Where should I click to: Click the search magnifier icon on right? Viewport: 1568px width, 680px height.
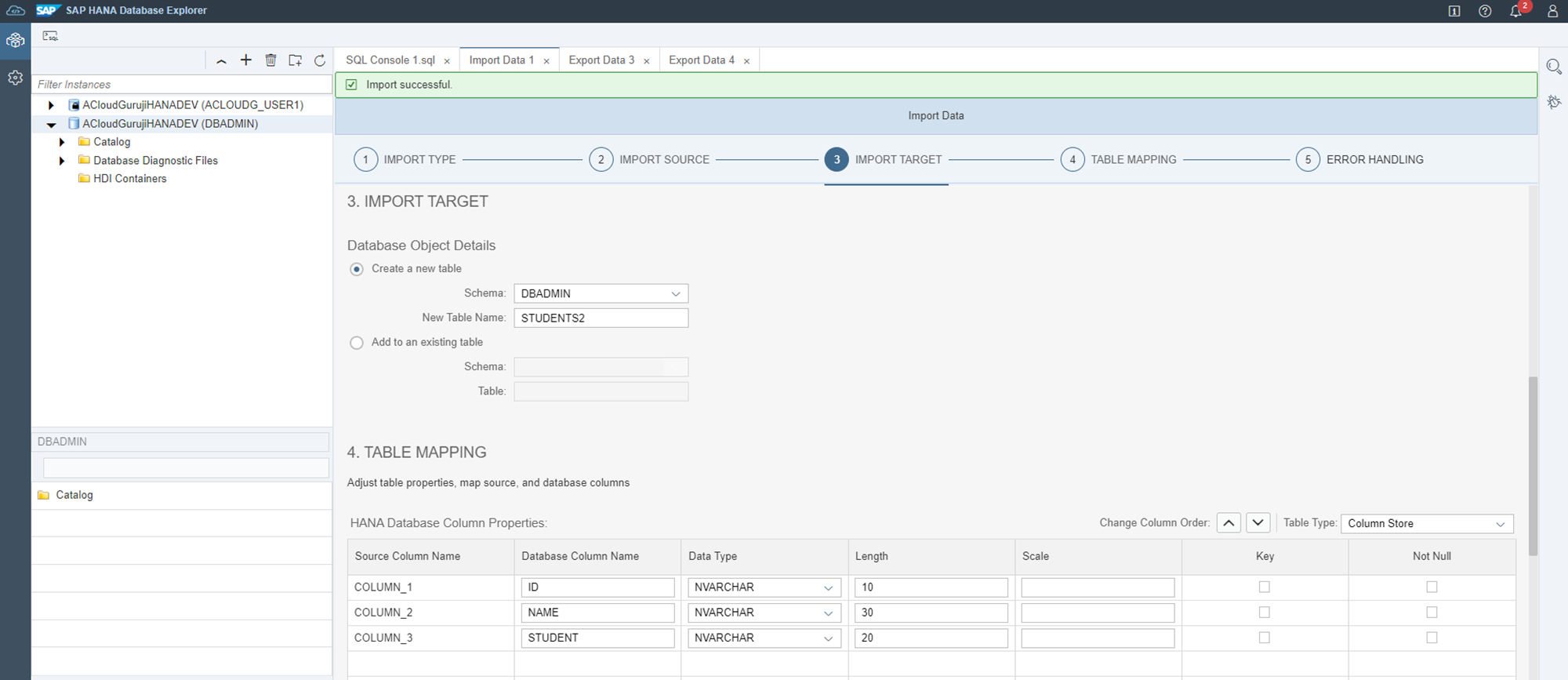click(x=1553, y=67)
